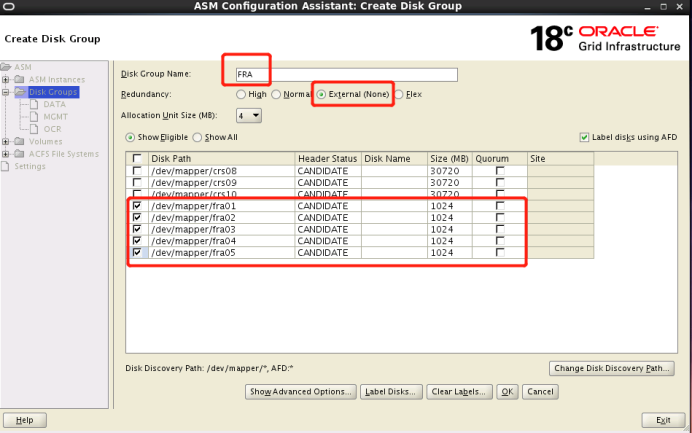Image resolution: width=692 pixels, height=433 pixels.
Task: Select the DATA disk group tree item
Action: coord(54,104)
